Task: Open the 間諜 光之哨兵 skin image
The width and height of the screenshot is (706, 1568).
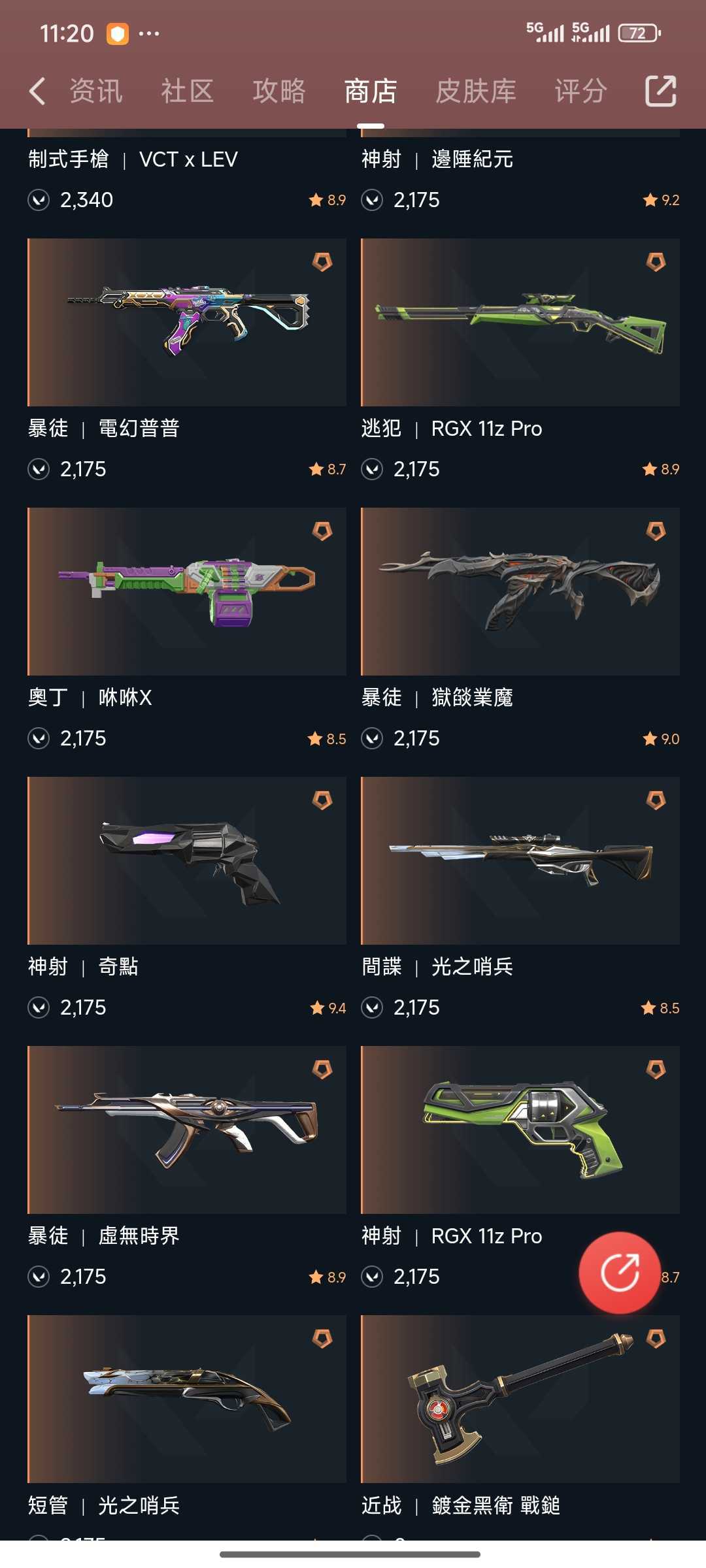Action: click(x=520, y=860)
